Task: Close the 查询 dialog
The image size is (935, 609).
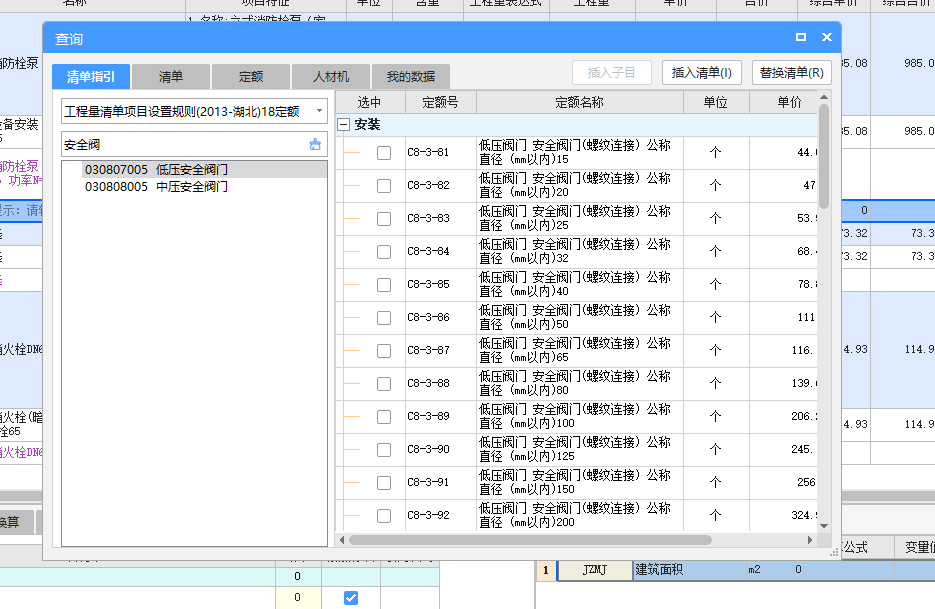Action: click(x=826, y=37)
